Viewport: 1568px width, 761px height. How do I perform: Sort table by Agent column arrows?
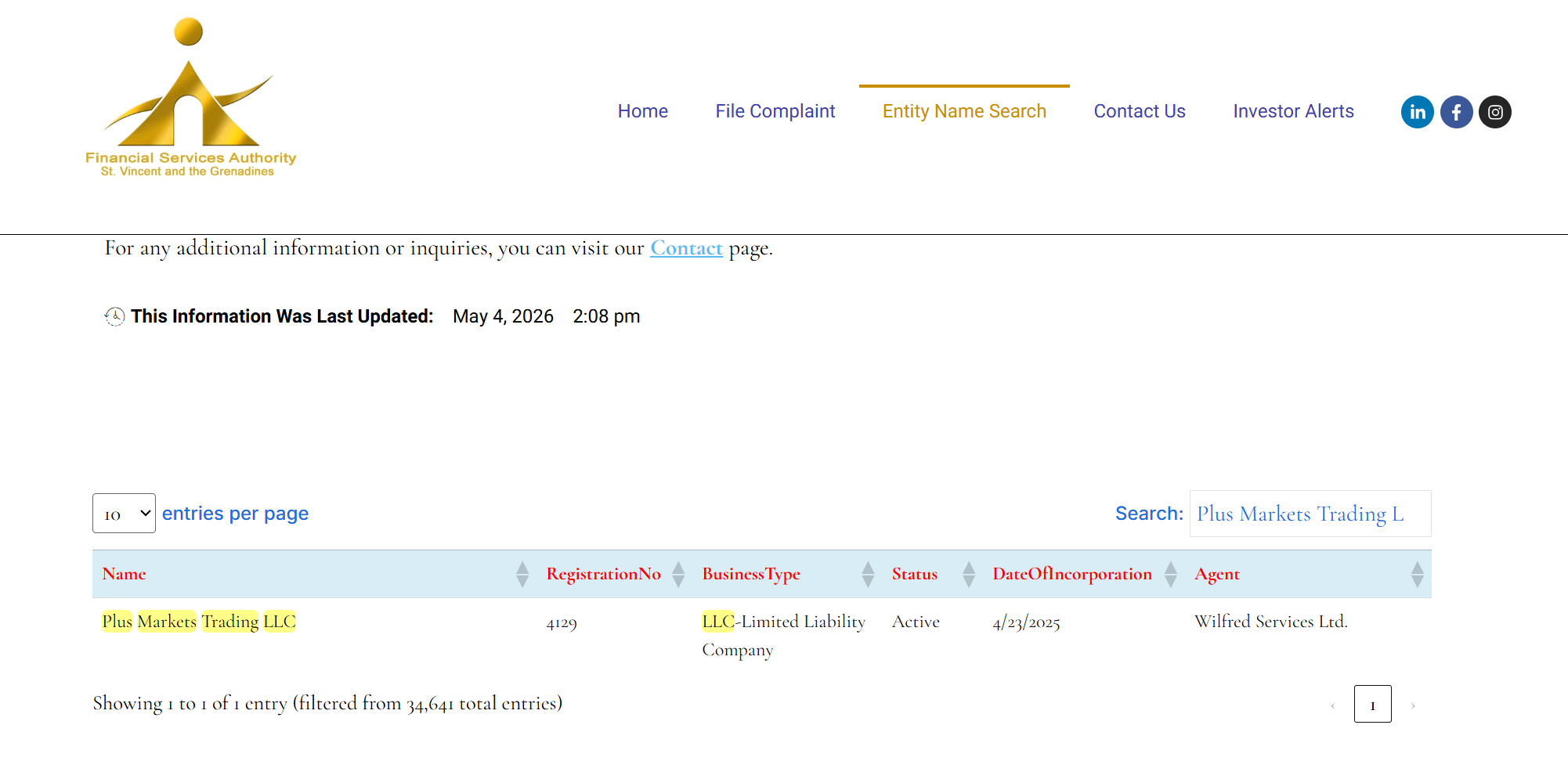(x=1418, y=574)
